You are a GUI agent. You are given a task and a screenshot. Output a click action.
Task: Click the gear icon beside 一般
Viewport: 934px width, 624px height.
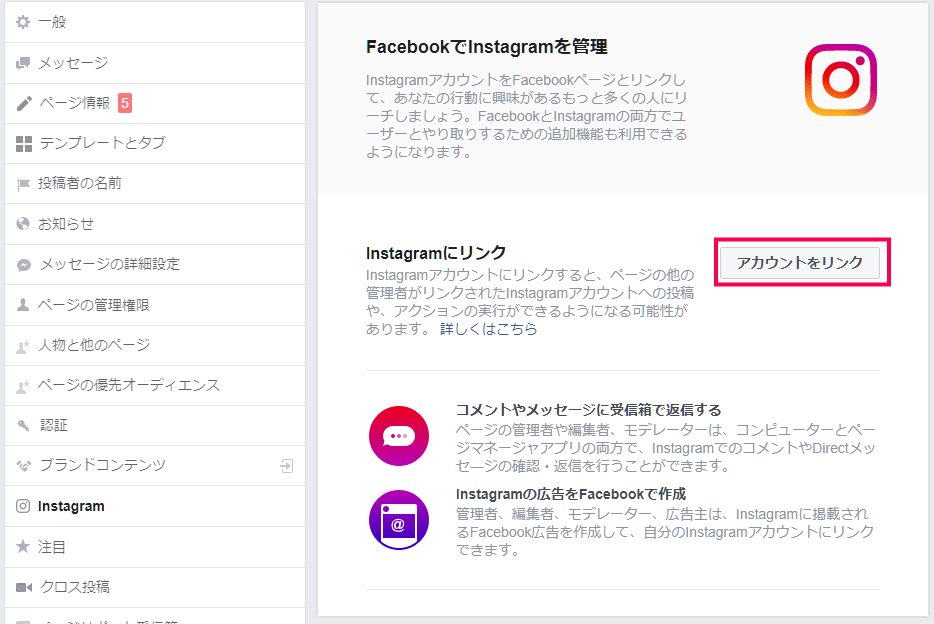click(x=23, y=22)
